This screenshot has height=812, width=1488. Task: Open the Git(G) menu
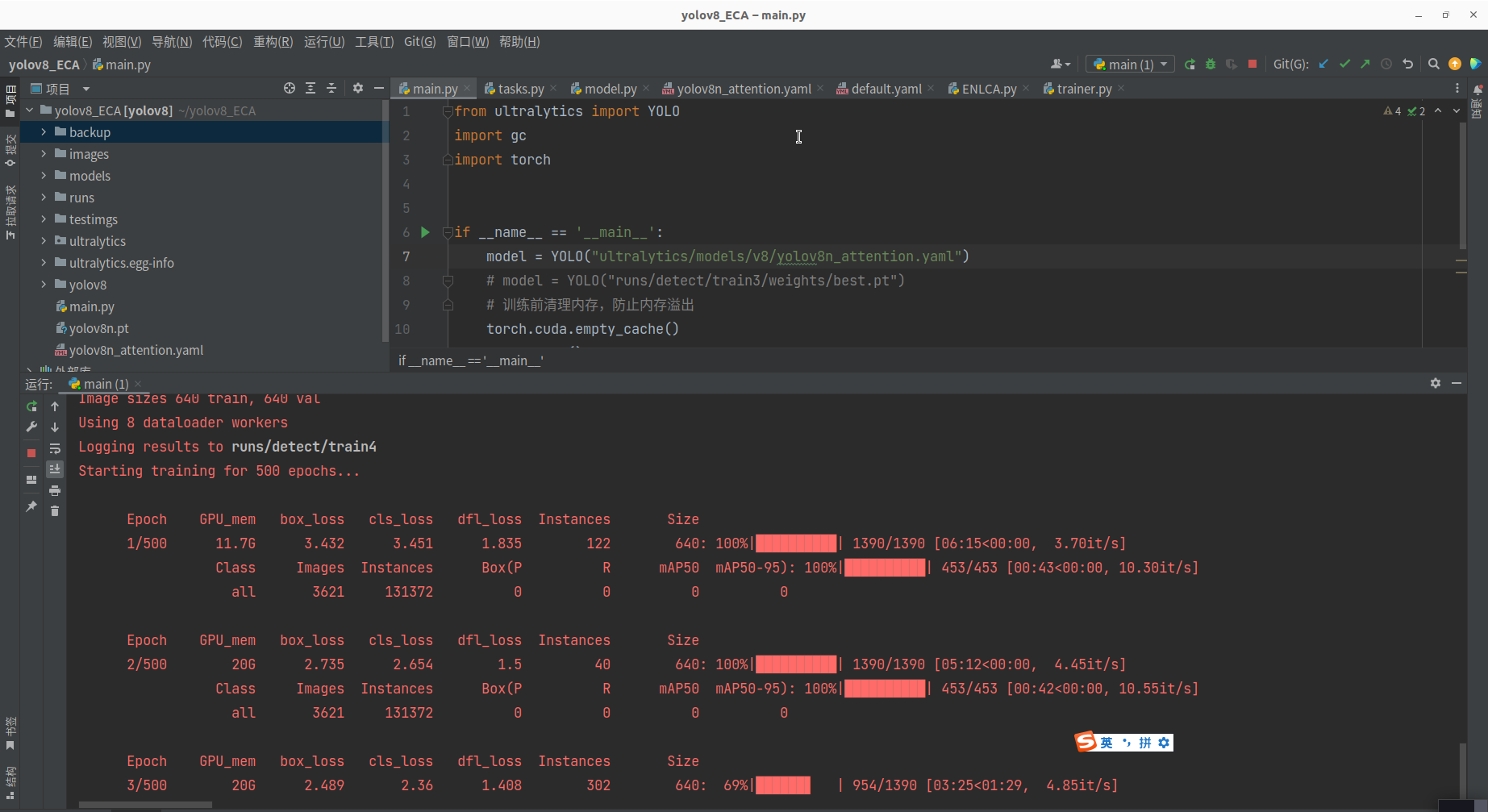[x=419, y=42]
